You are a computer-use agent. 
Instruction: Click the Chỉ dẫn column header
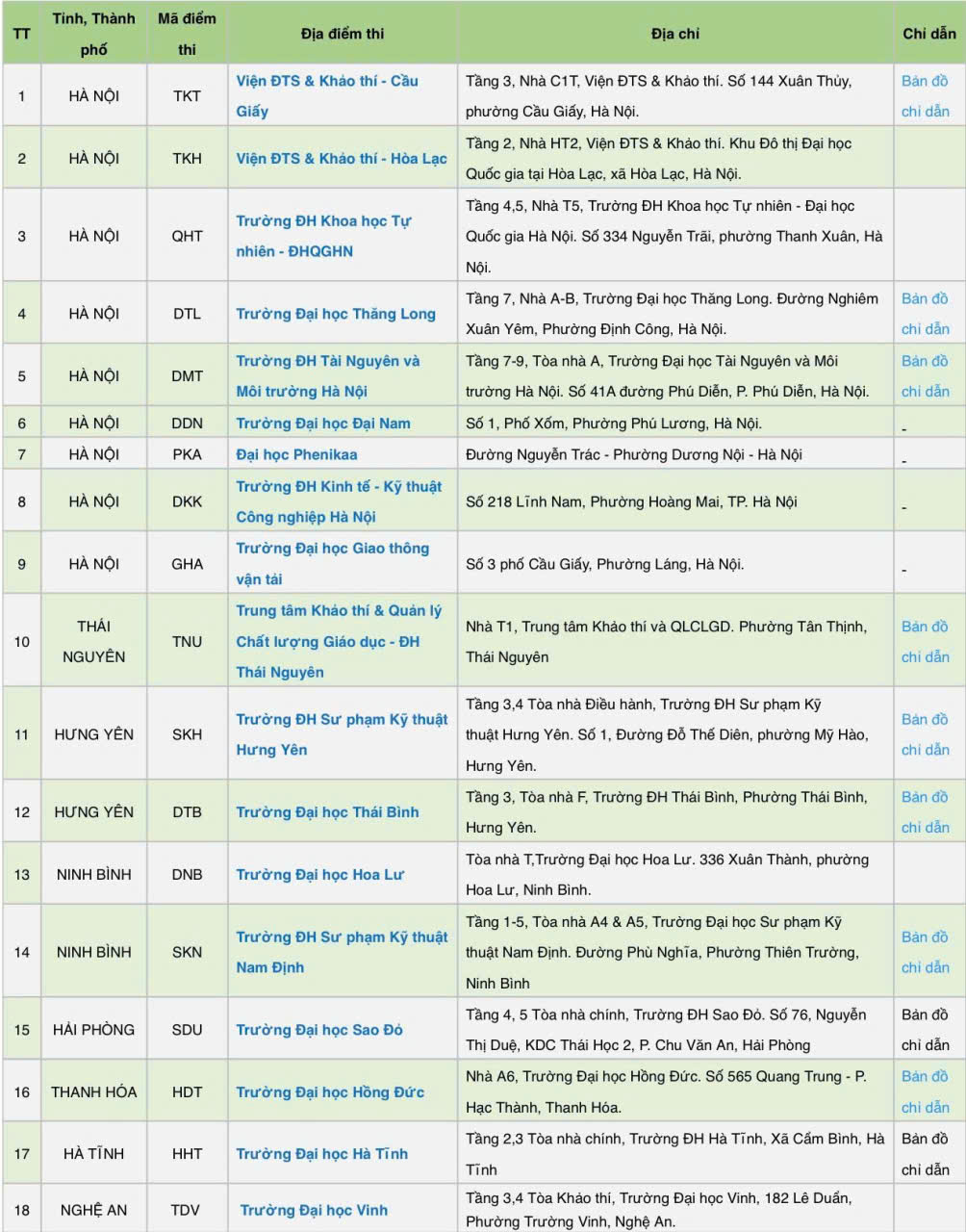[x=929, y=34]
